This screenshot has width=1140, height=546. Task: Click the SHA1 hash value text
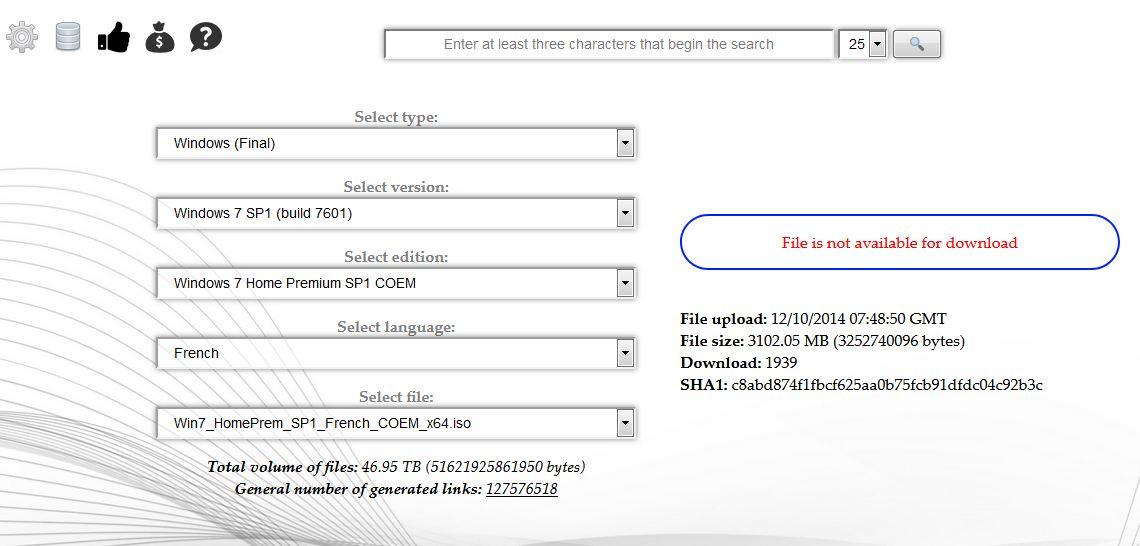(x=887, y=385)
